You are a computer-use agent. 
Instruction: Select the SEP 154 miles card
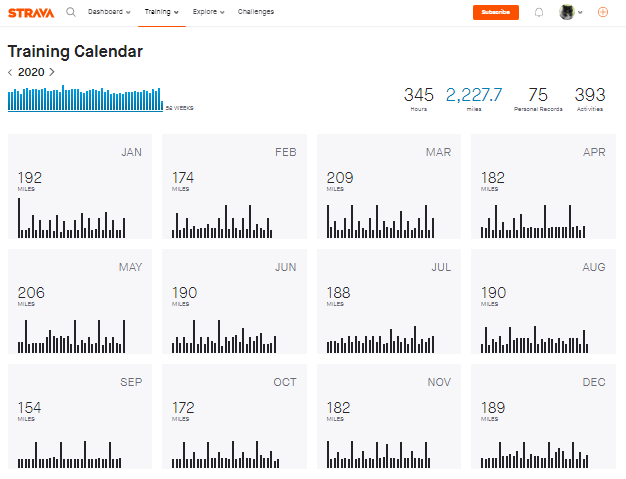pyautogui.click(x=80, y=415)
